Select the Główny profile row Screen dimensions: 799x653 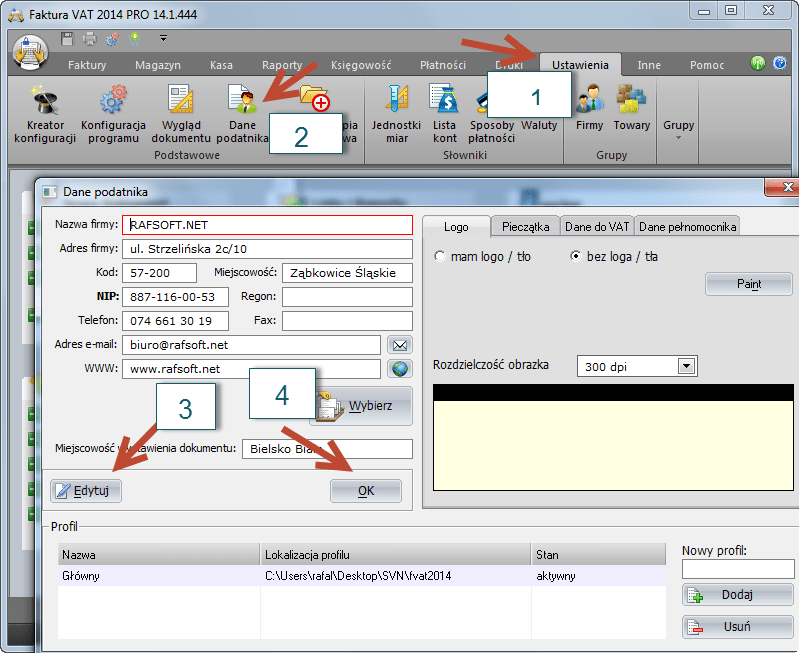click(x=362, y=576)
